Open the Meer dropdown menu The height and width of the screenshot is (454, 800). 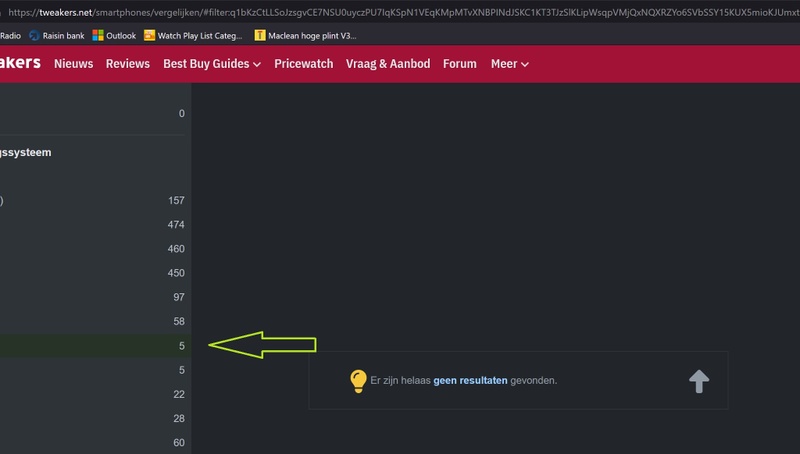509,64
